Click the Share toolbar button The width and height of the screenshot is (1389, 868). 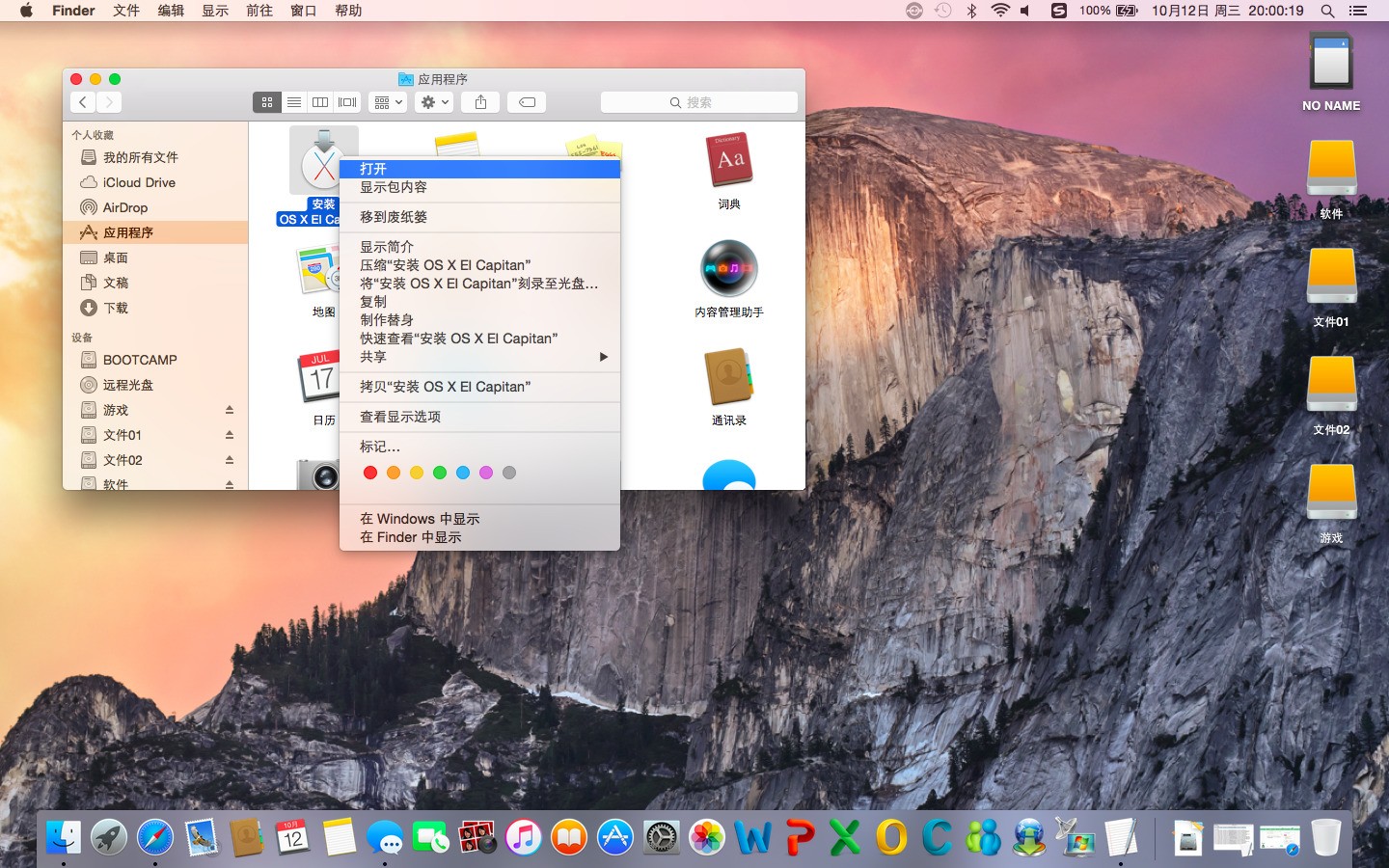(x=479, y=102)
